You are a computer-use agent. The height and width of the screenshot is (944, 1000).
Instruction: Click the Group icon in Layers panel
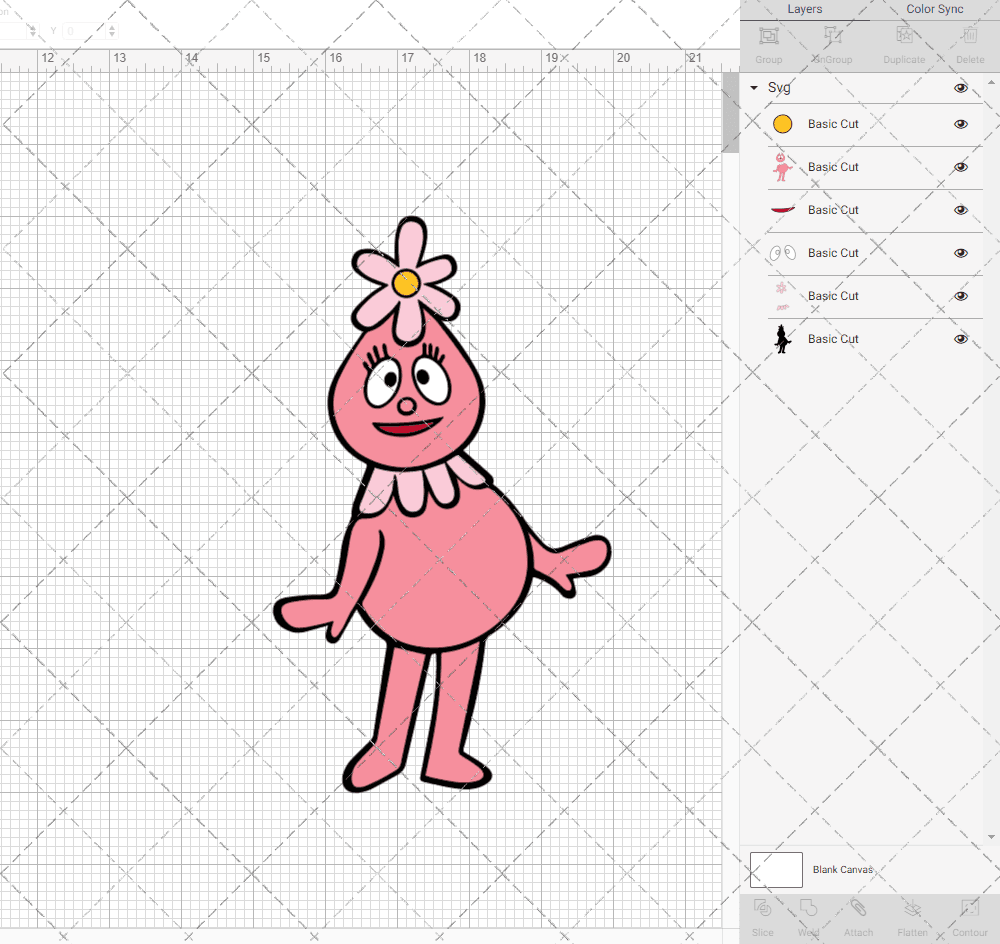tap(768, 36)
